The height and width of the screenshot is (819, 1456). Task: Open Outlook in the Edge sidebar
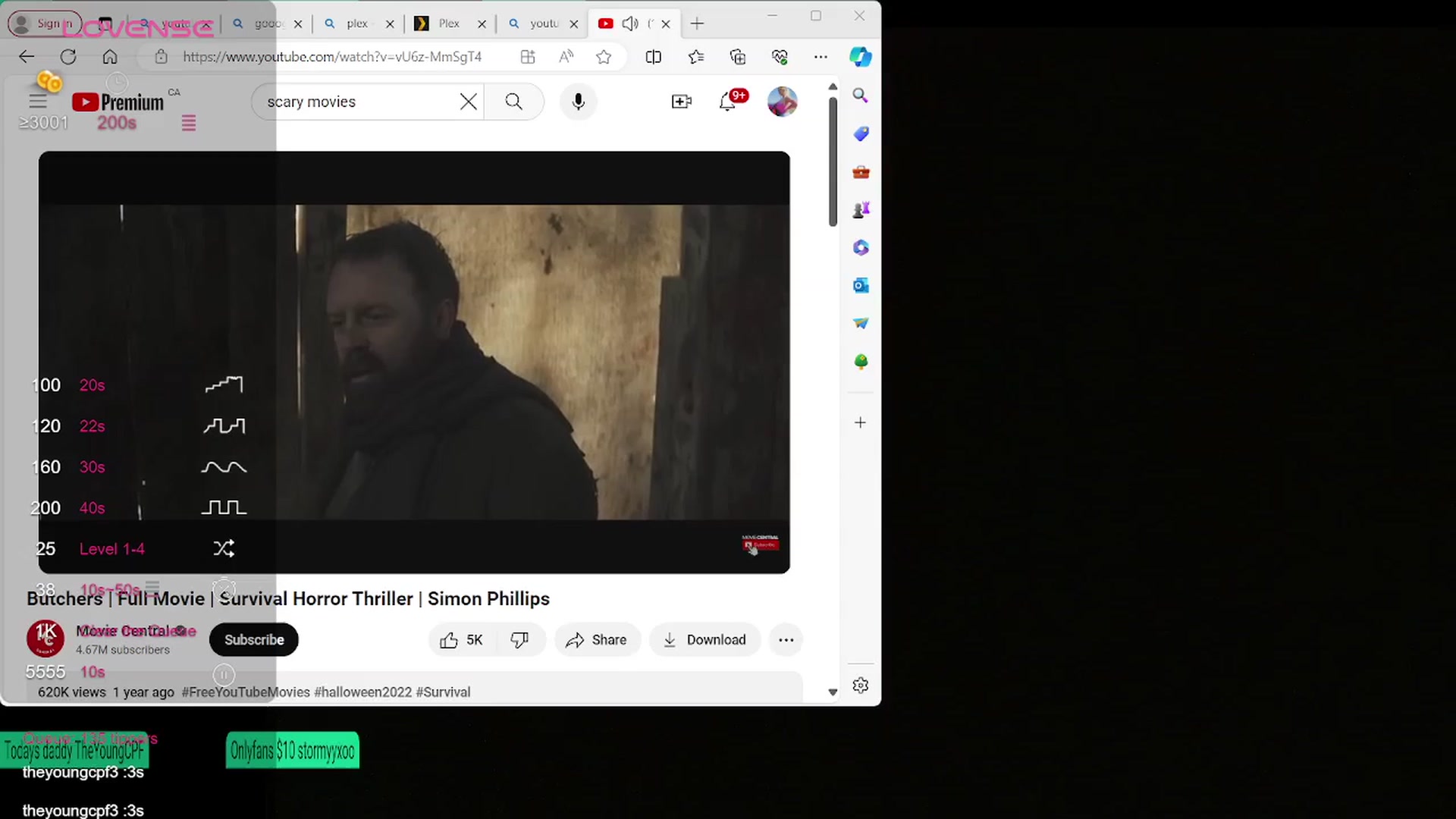point(860,286)
